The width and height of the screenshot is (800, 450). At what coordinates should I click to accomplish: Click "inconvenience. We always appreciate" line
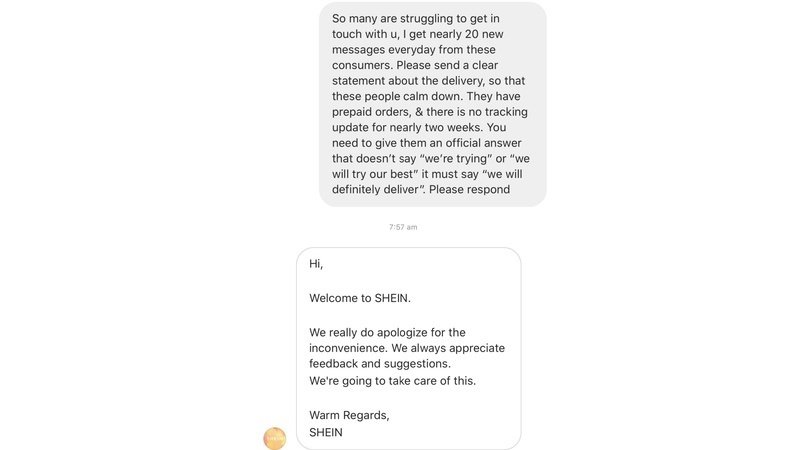[x=407, y=348]
